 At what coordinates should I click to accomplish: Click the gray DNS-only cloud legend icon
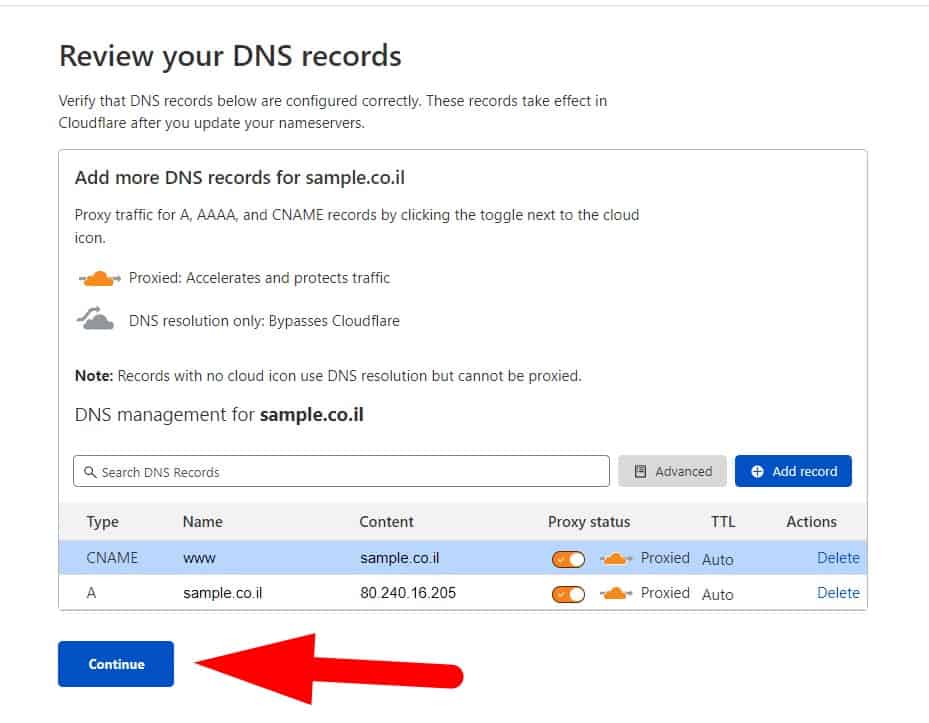point(95,318)
